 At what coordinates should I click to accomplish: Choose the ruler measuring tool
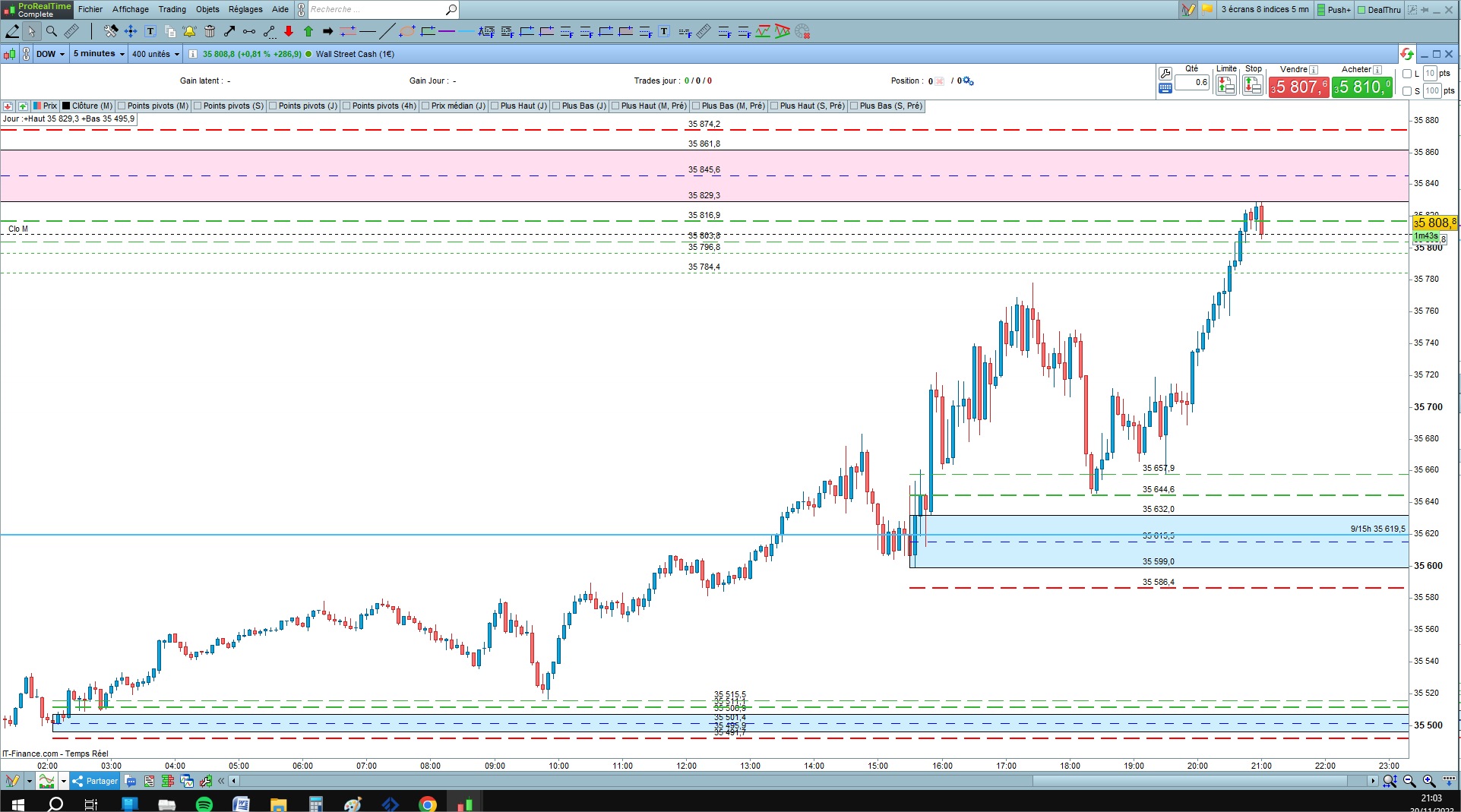coord(71,31)
